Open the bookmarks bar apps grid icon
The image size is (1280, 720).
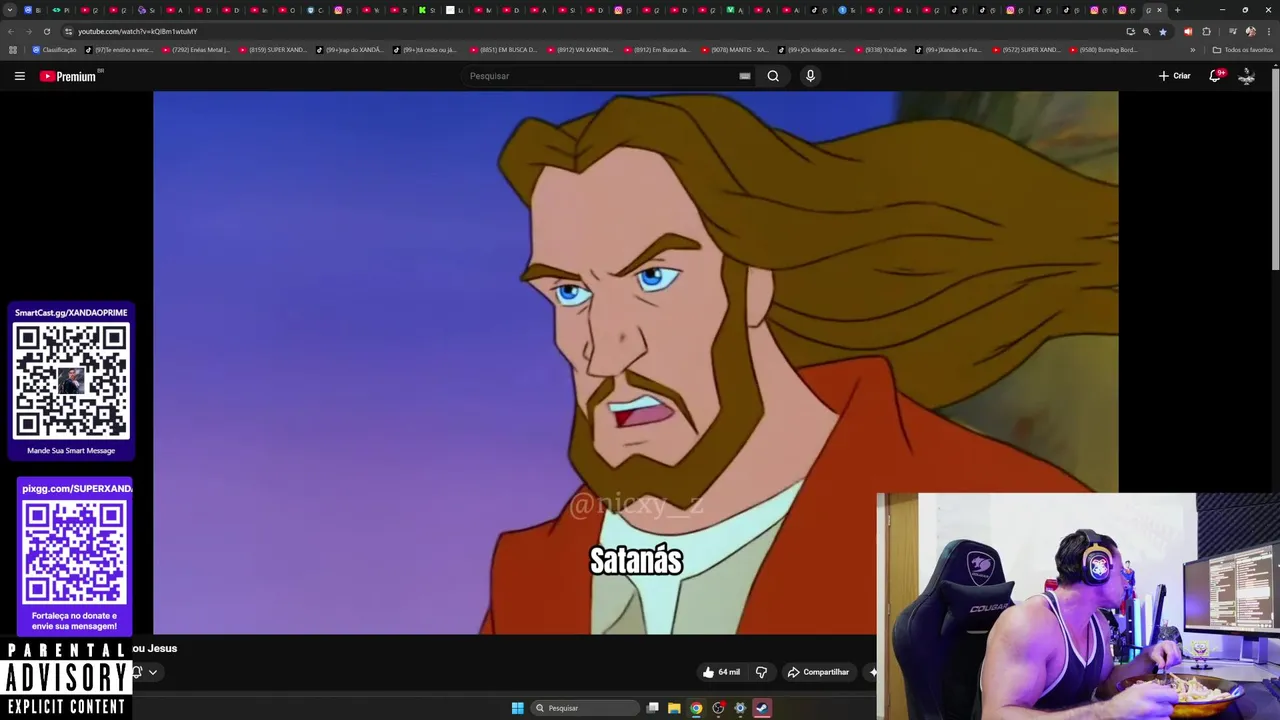pos(13,50)
